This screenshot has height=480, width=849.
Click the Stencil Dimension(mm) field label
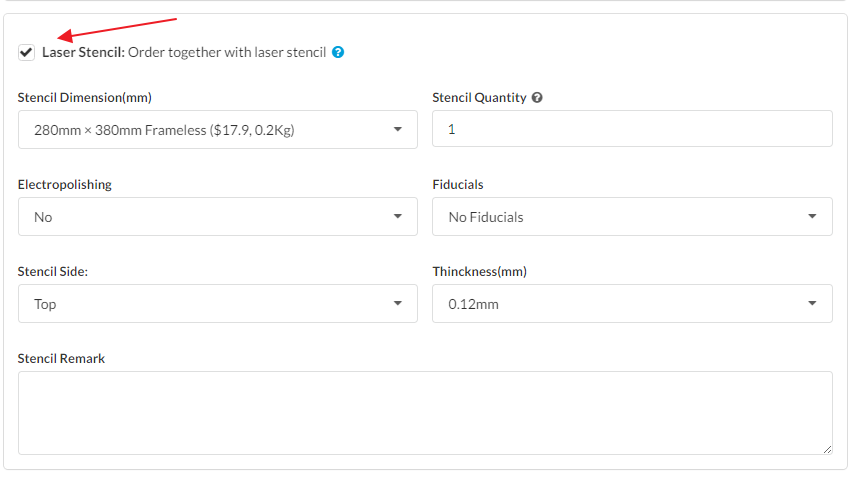85,98
